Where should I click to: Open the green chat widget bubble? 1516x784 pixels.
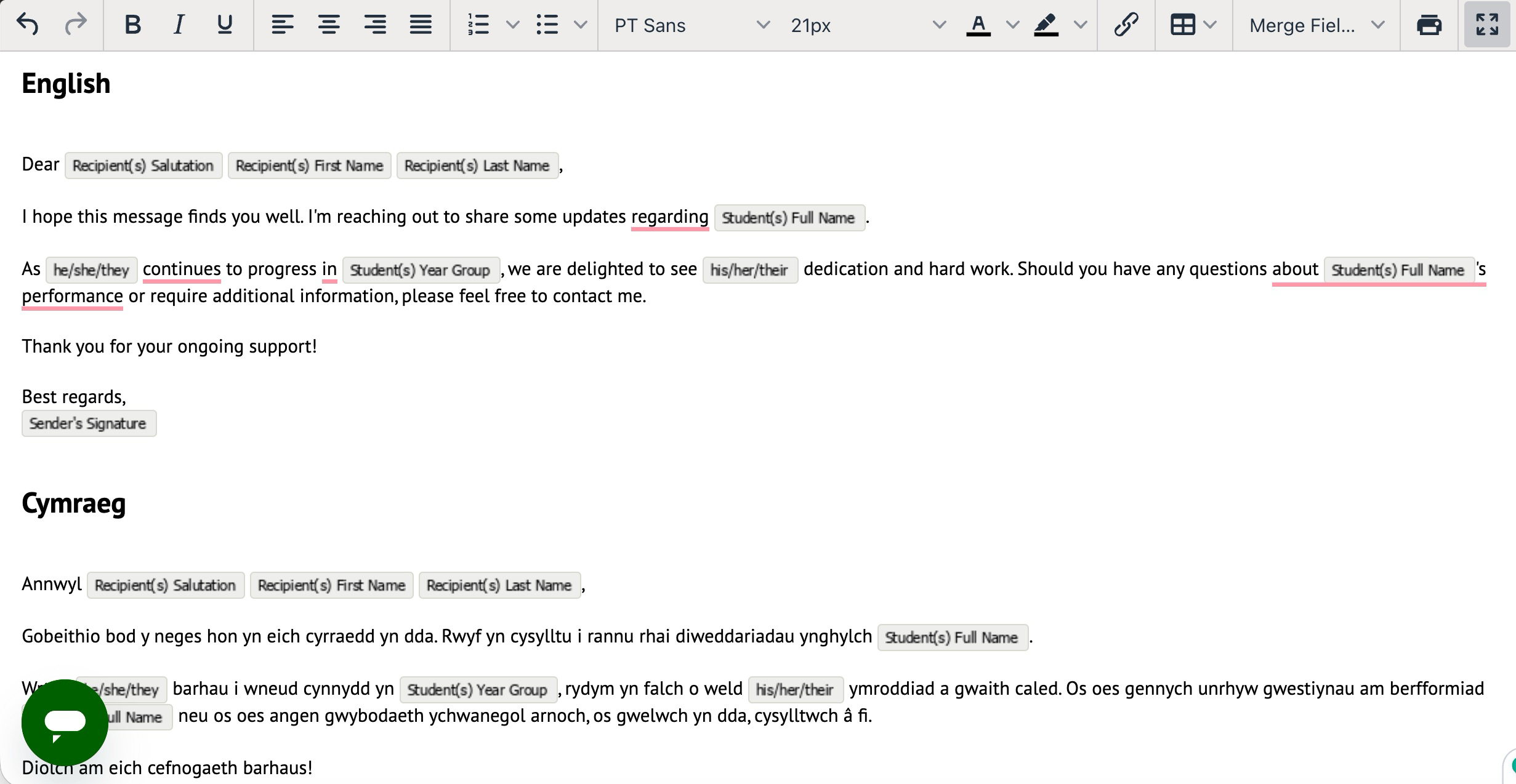pos(65,722)
